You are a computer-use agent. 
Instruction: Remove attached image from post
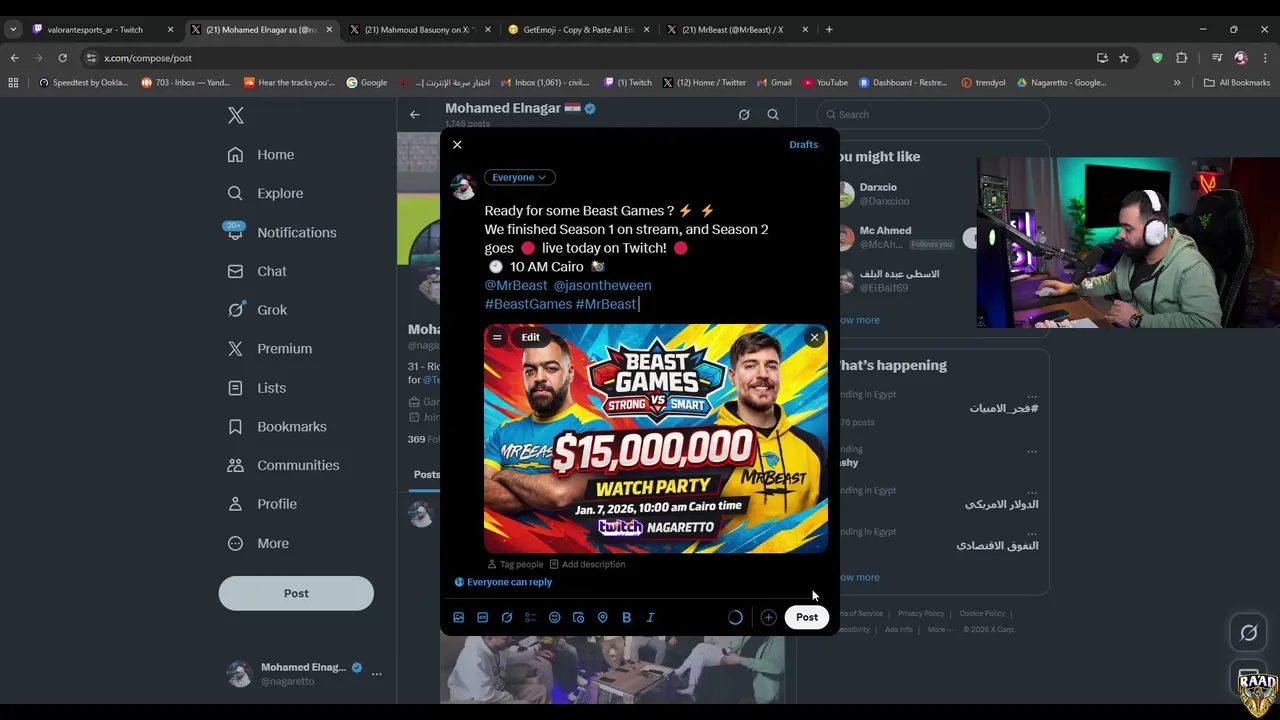814,338
